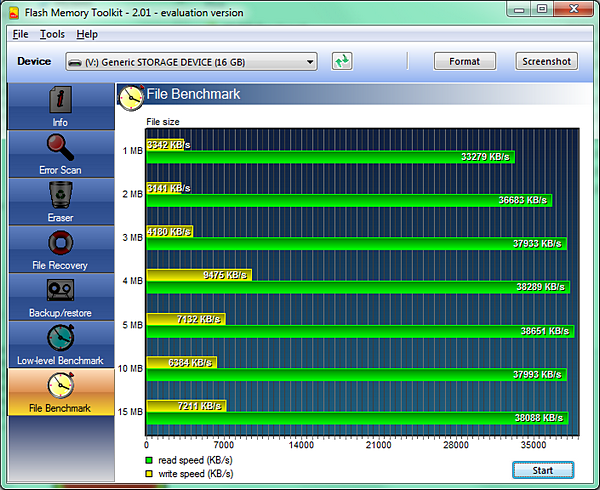This screenshot has height=490, width=600.
Task: Open the Tools menu
Action: click(52, 34)
